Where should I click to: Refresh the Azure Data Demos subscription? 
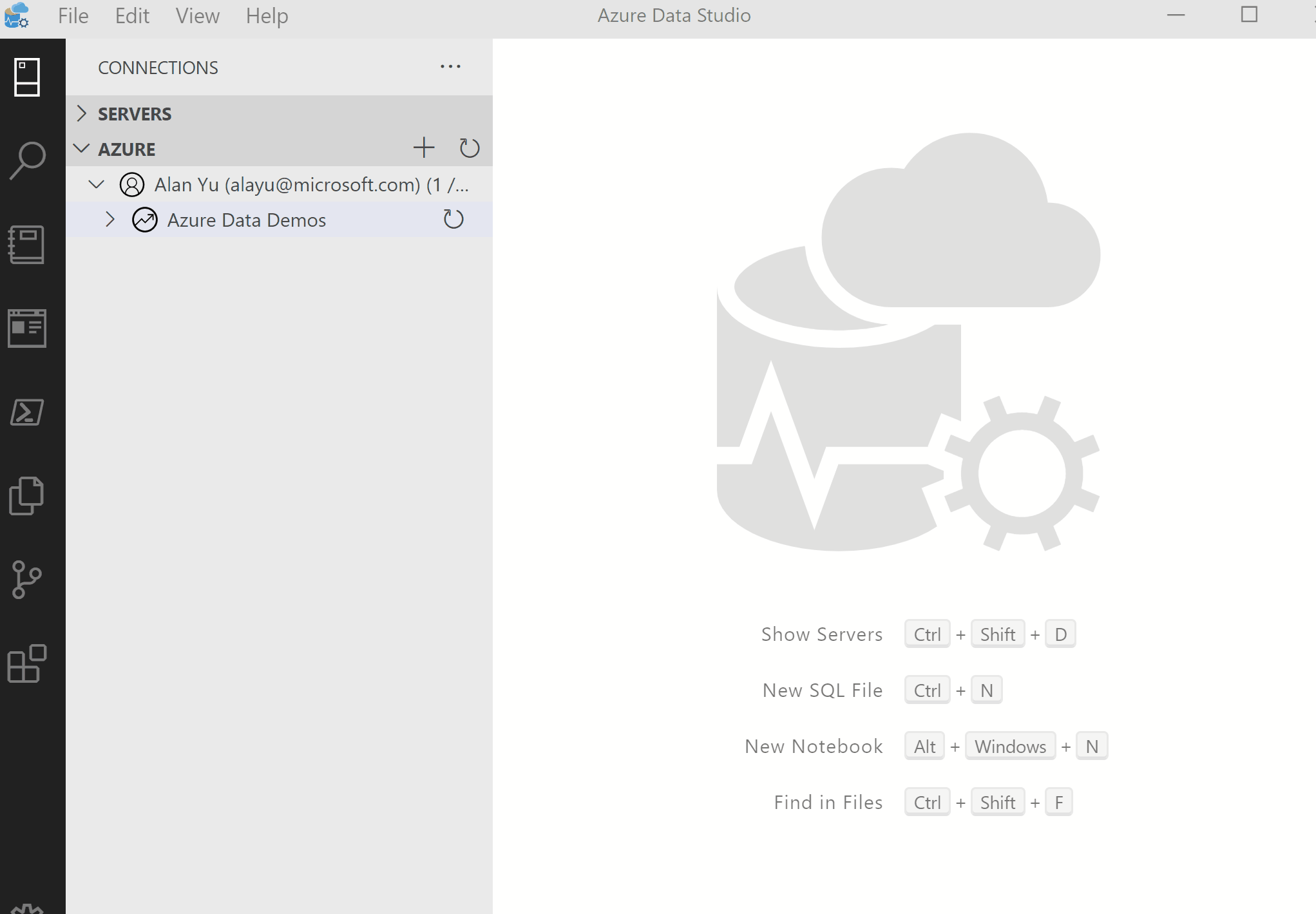coord(453,220)
